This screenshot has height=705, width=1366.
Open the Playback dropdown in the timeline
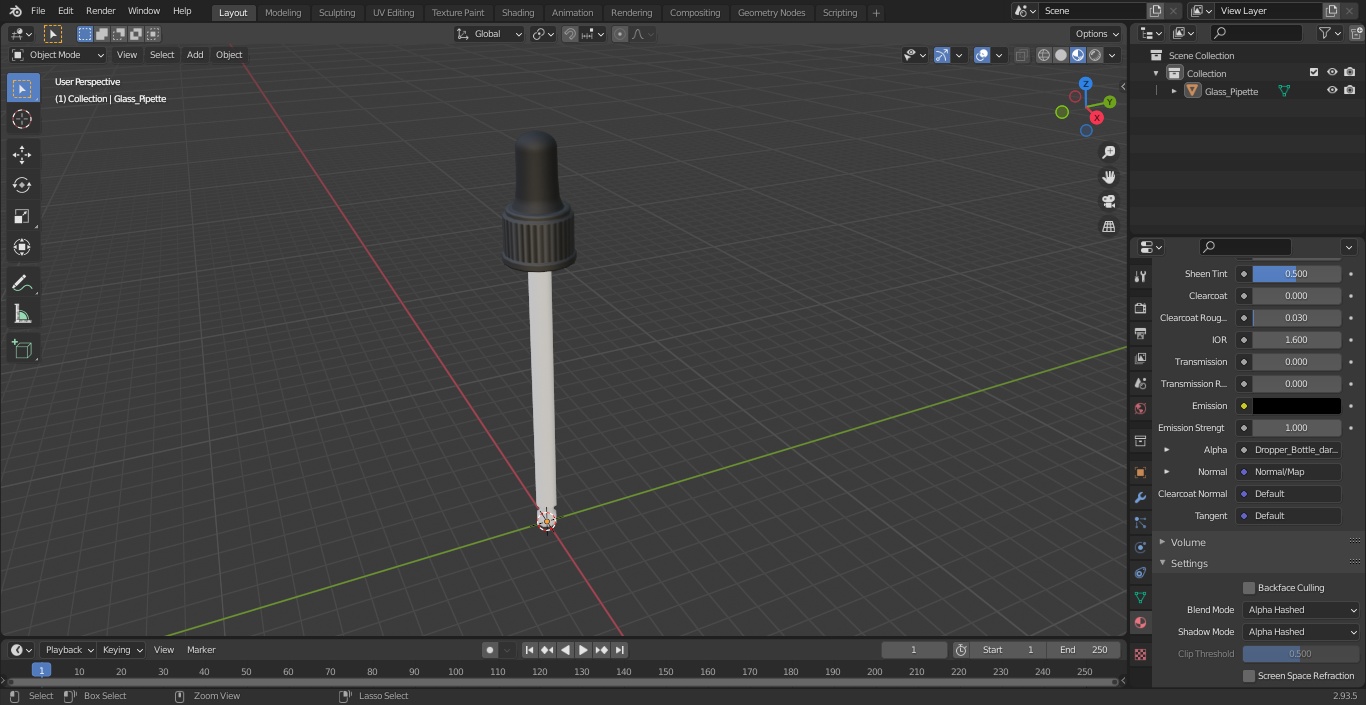(69, 650)
